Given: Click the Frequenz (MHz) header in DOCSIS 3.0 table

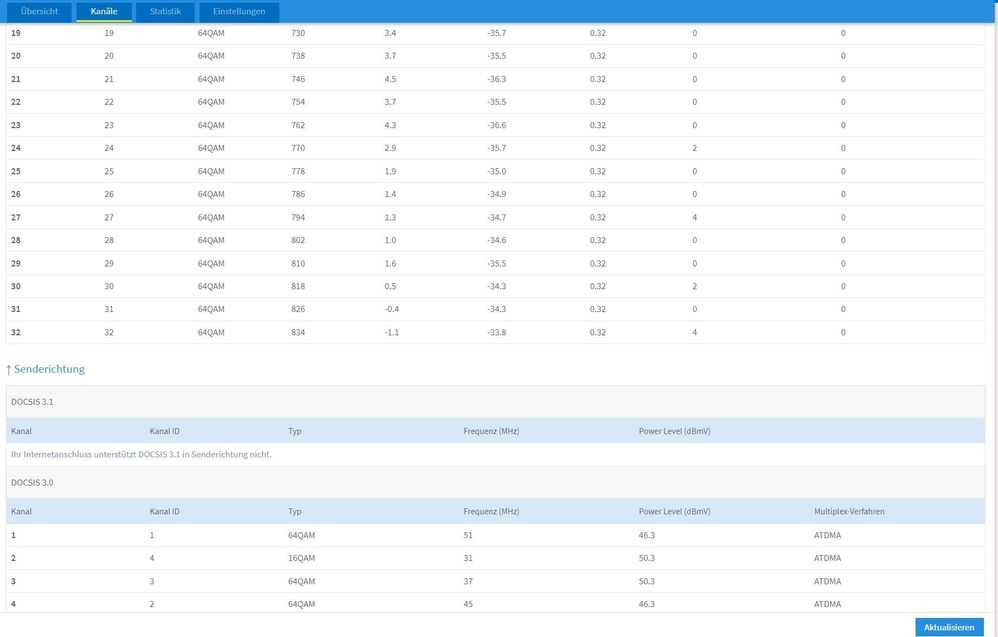Looking at the screenshot, I should click(491, 511).
